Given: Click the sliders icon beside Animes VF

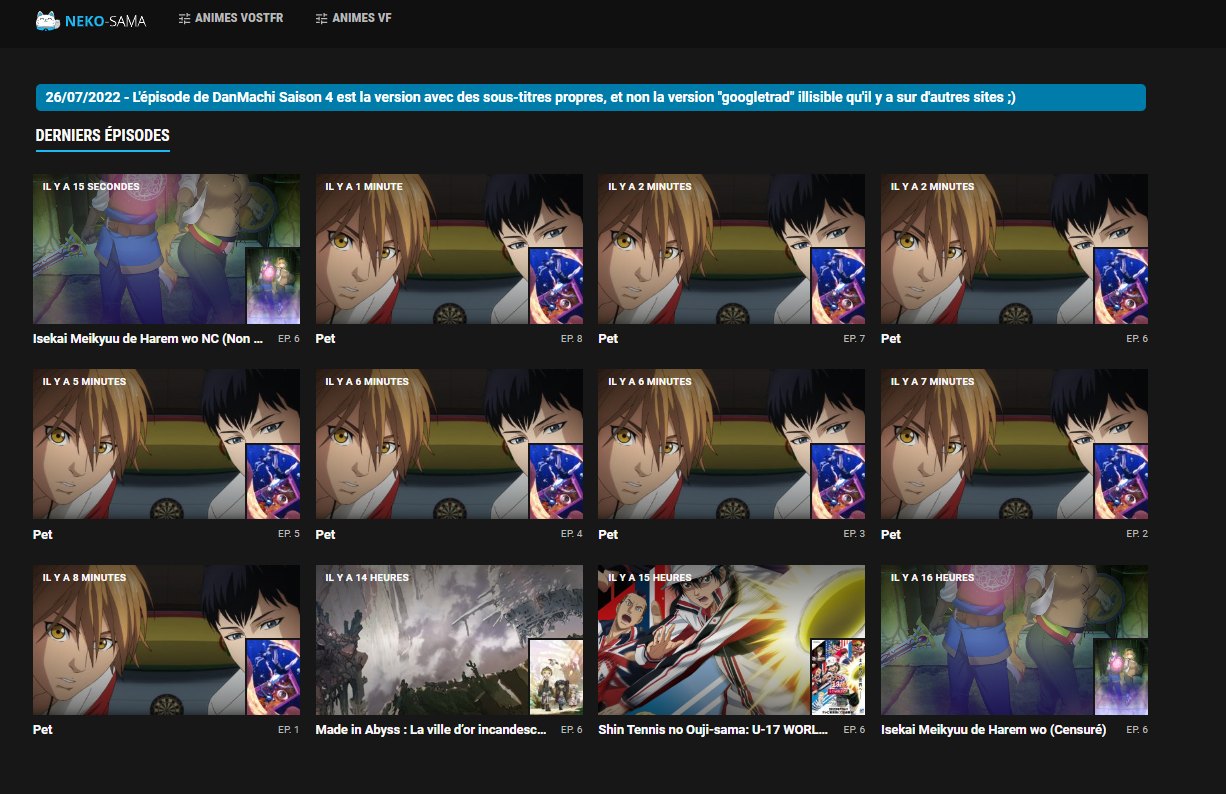Looking at the screenshot, I should 321,18.
